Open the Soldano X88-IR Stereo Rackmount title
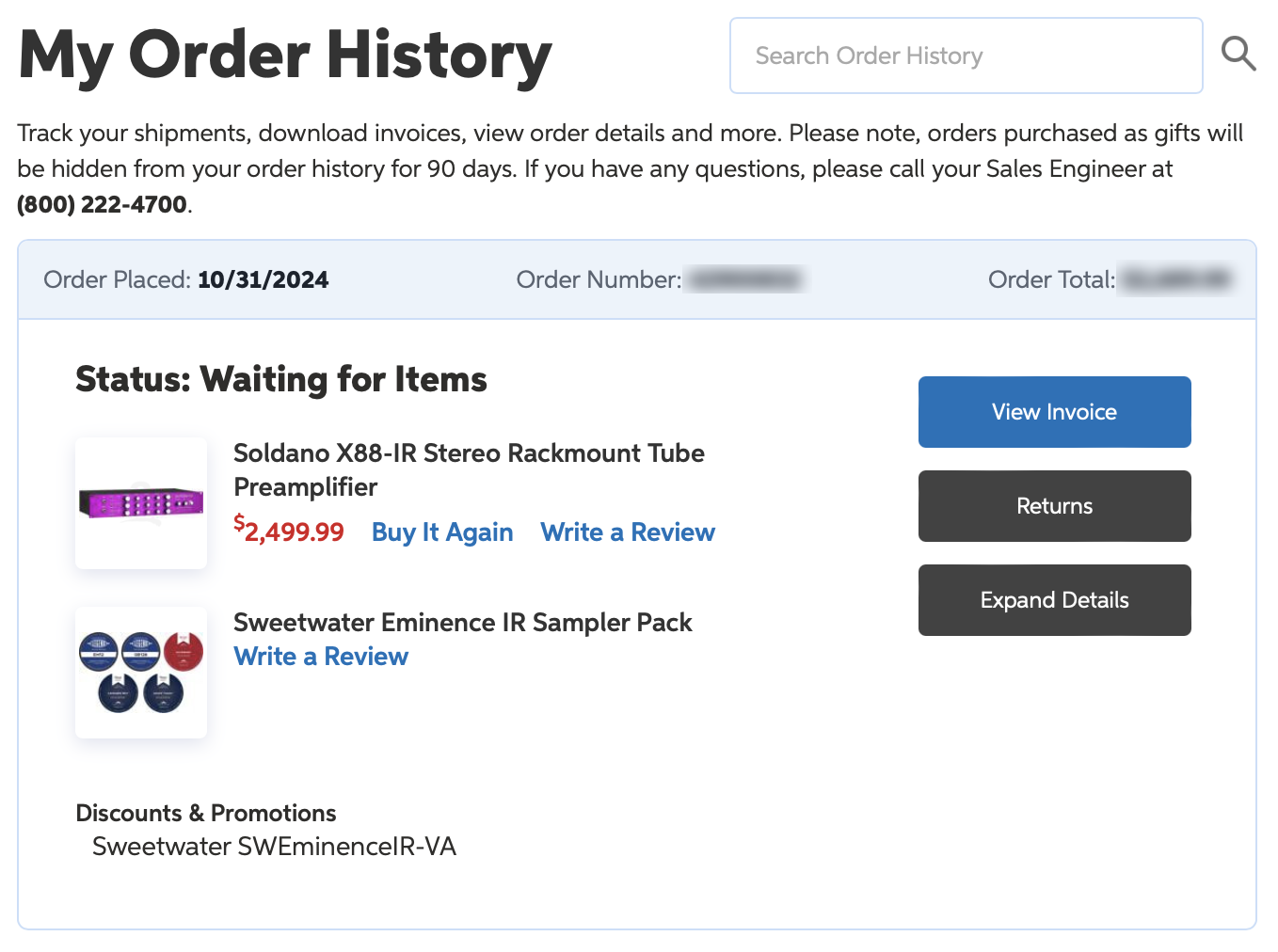This screenshot has width=1278, height=952. (469, 470)
